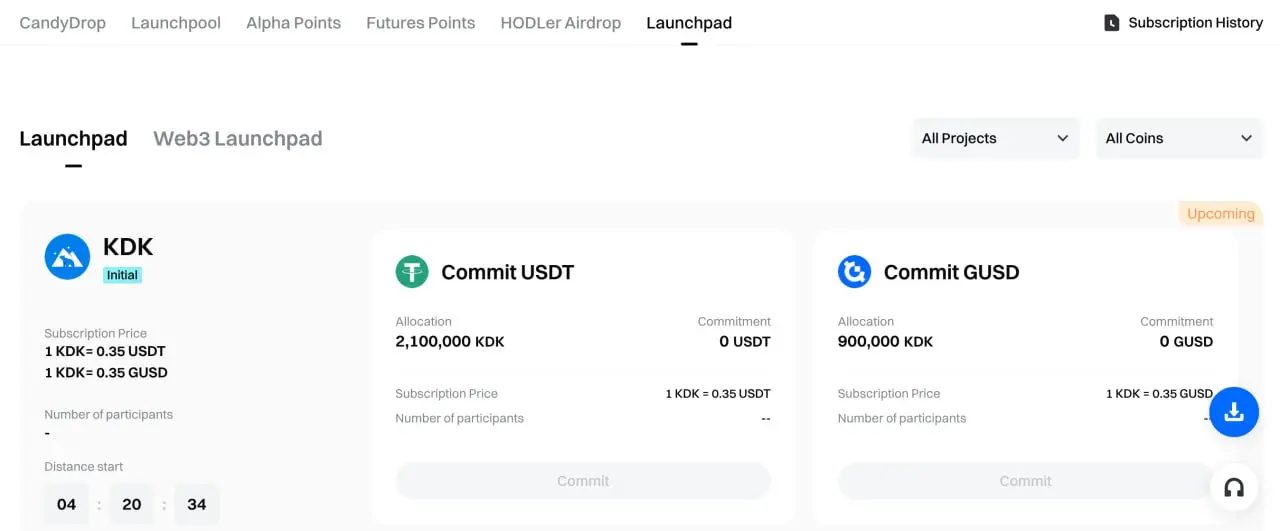Click the KDK token logo icon
This screenshot has width=1280, height=531.
(67, 257)
